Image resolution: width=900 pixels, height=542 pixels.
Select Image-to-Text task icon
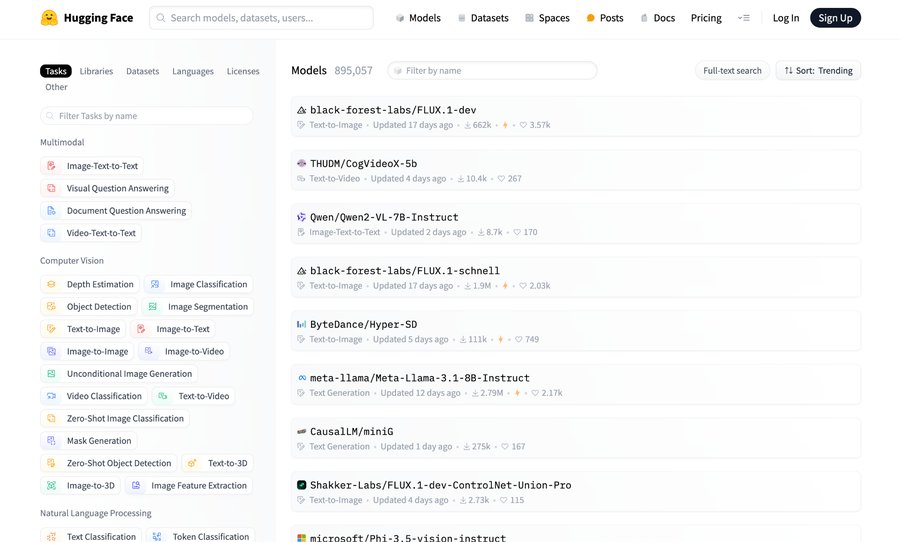point(141,329)
